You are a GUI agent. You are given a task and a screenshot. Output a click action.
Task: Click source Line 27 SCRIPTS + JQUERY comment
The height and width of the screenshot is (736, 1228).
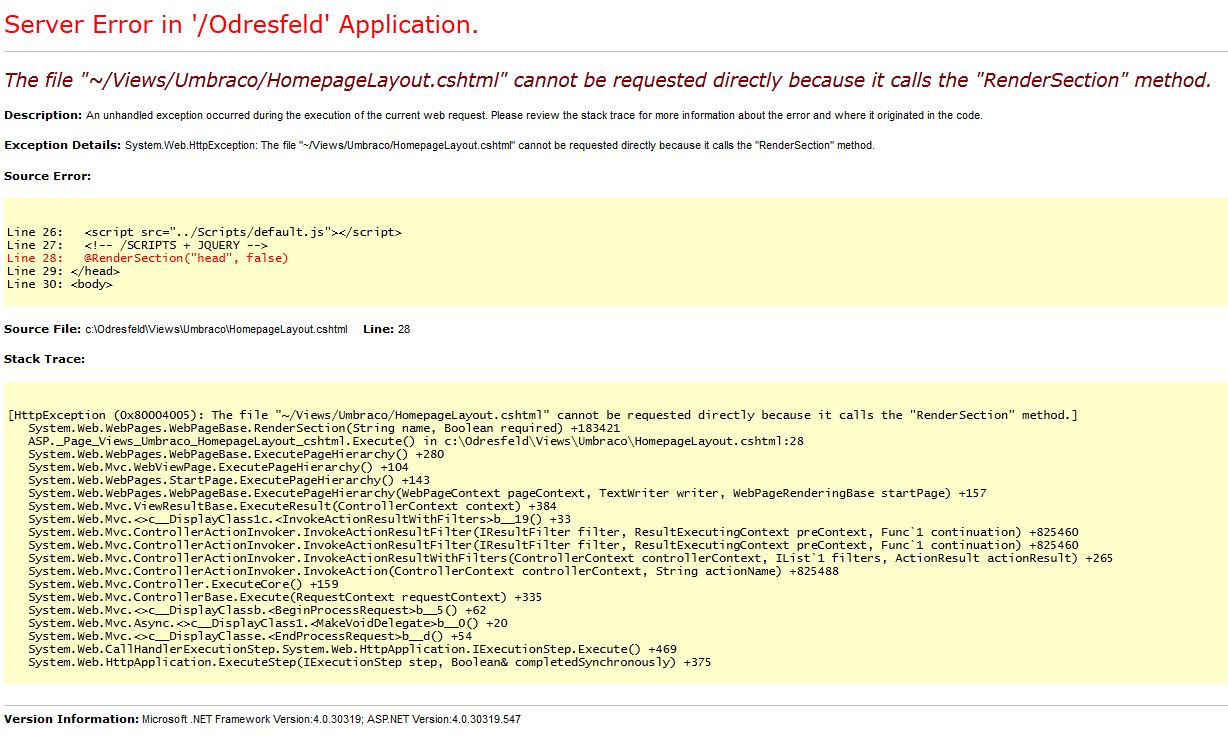[x=137, y=245]
